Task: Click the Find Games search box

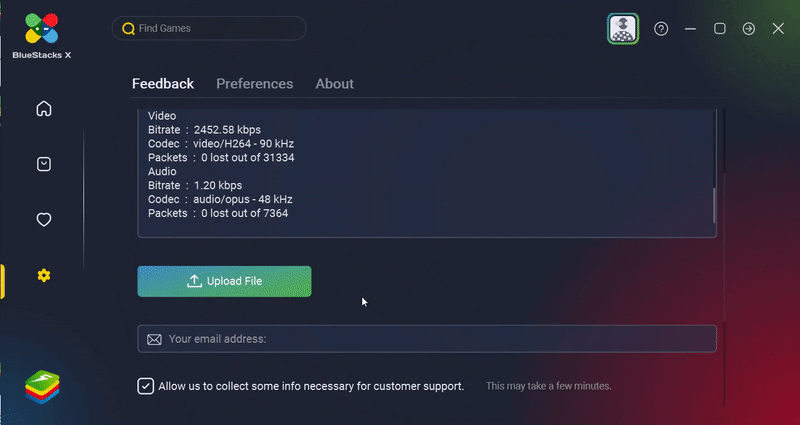Action: 209,28
